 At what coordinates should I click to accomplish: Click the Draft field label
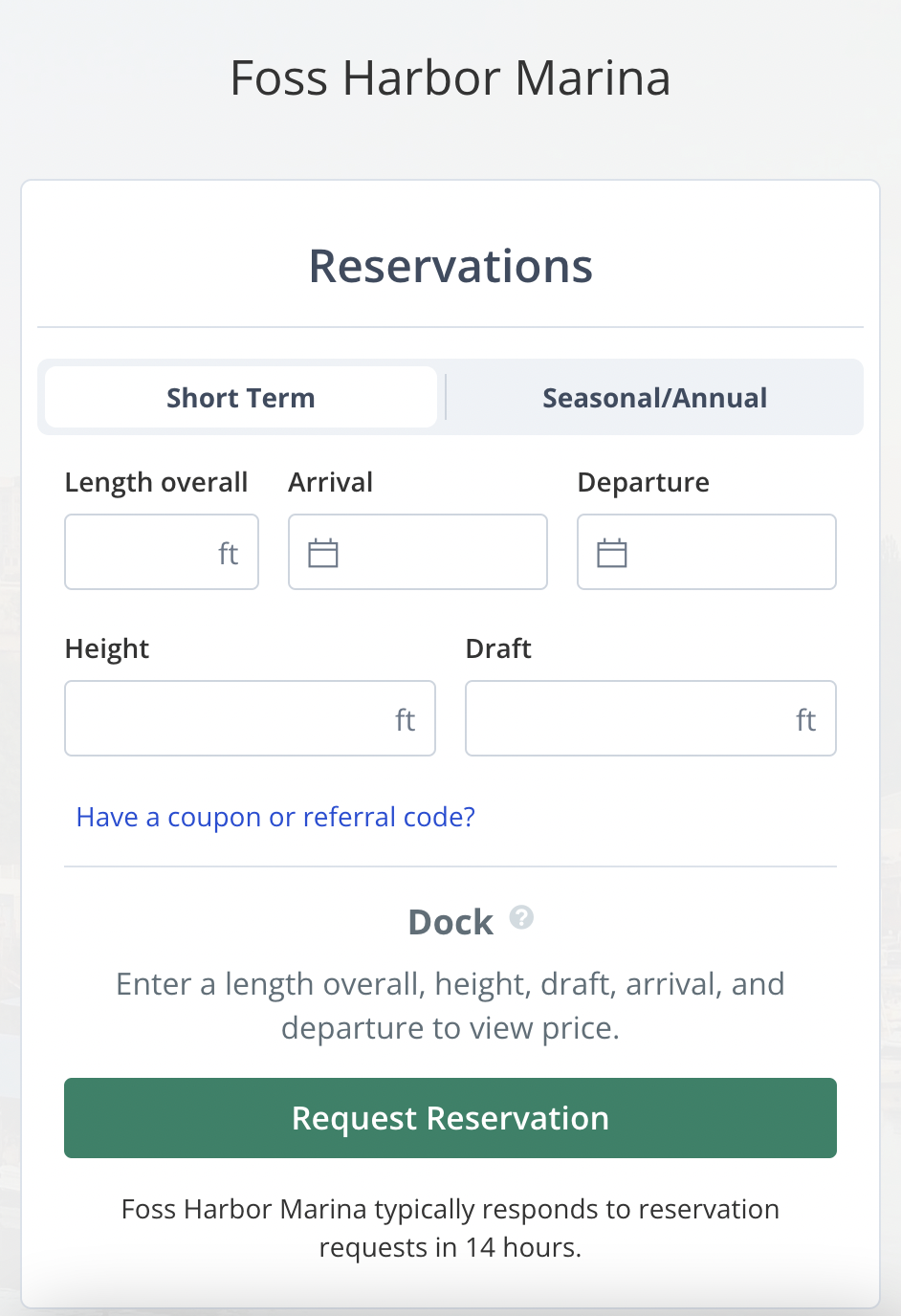(498, 648)
